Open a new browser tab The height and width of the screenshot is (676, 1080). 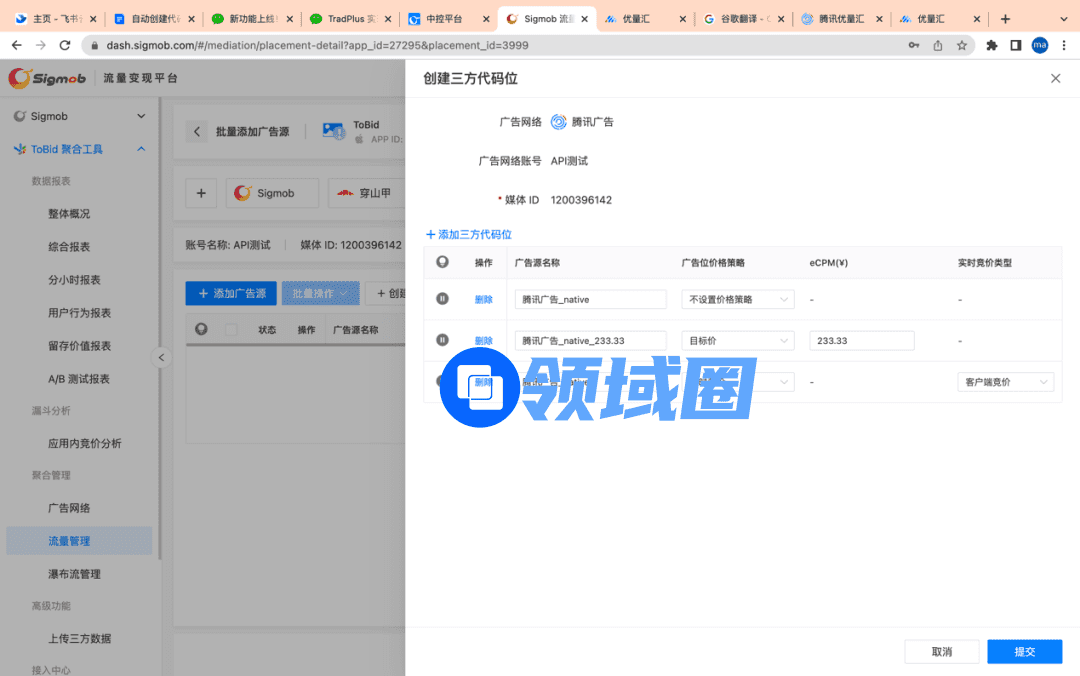[x=1005, y=18]
